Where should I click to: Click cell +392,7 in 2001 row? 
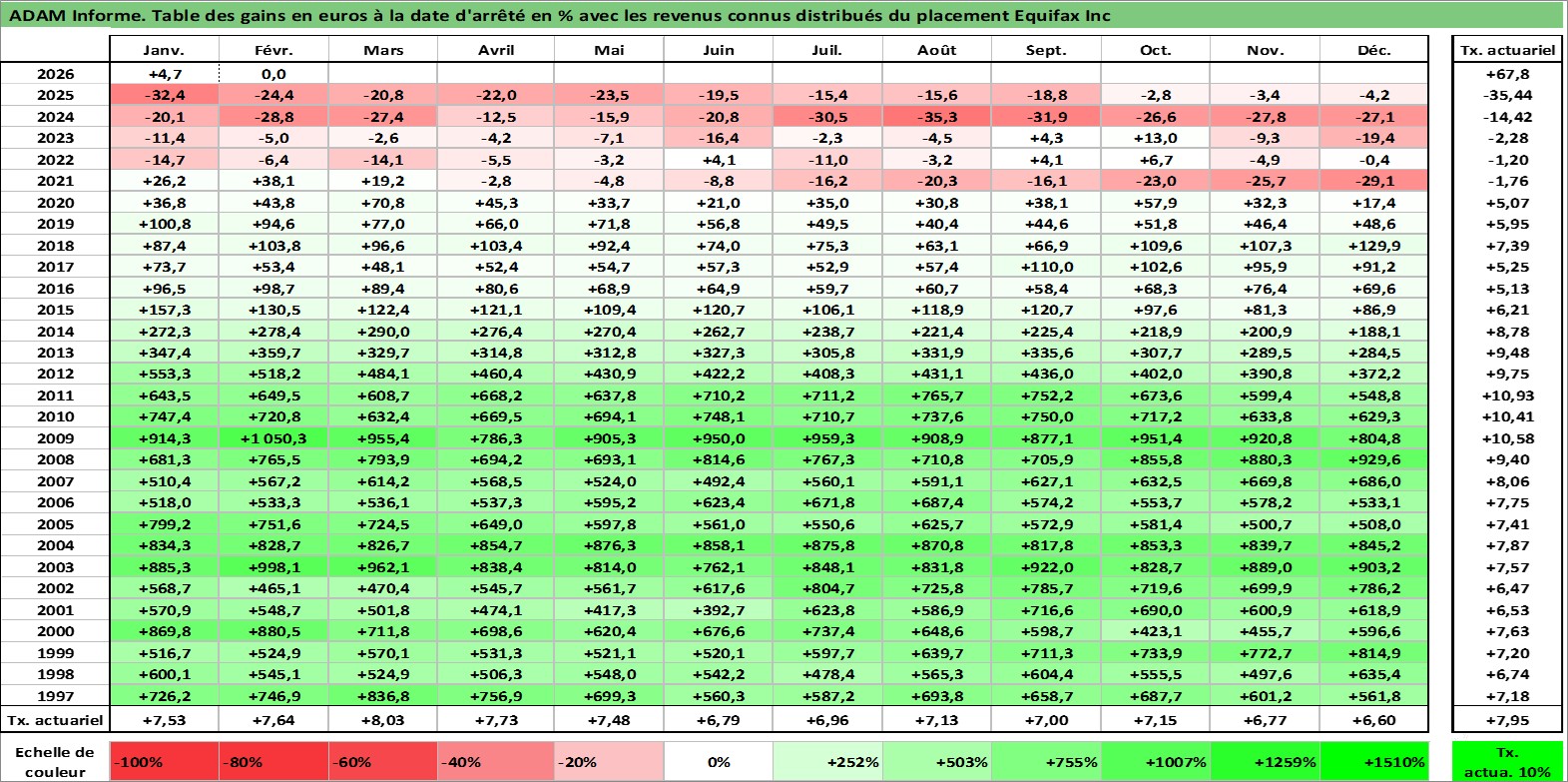pos(718,610)
